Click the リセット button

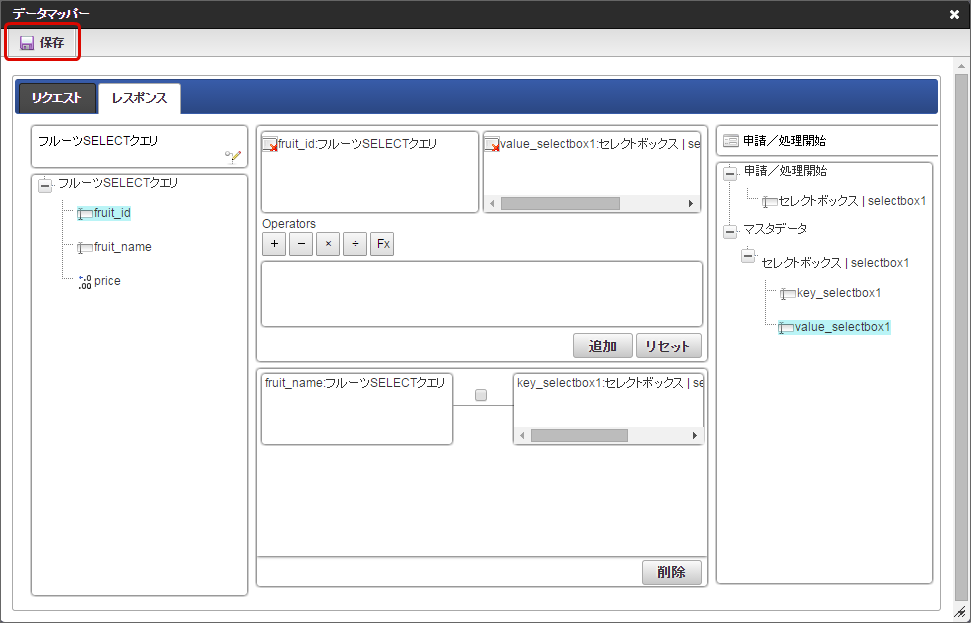[x=669, y=346]
